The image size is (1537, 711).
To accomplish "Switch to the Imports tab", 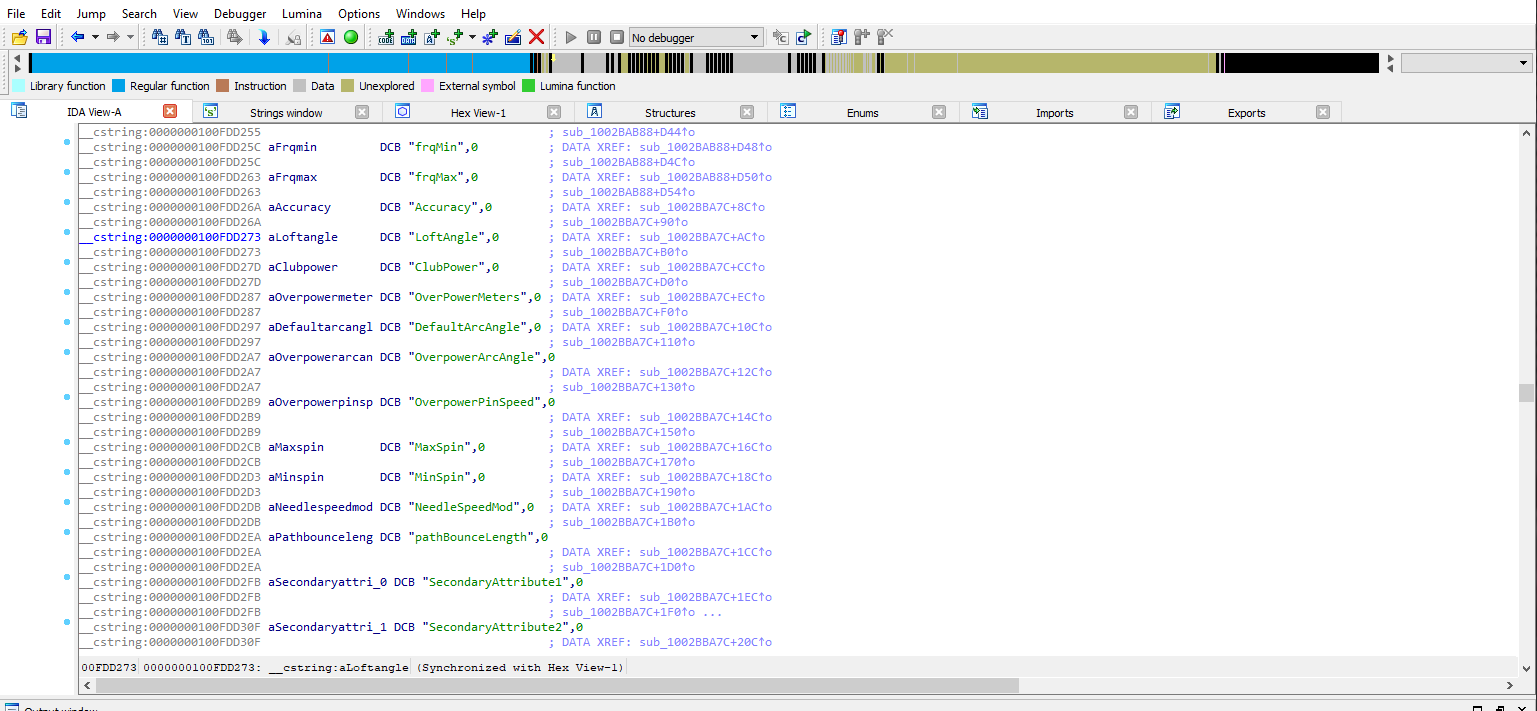I will click(x=1054, y=113).
